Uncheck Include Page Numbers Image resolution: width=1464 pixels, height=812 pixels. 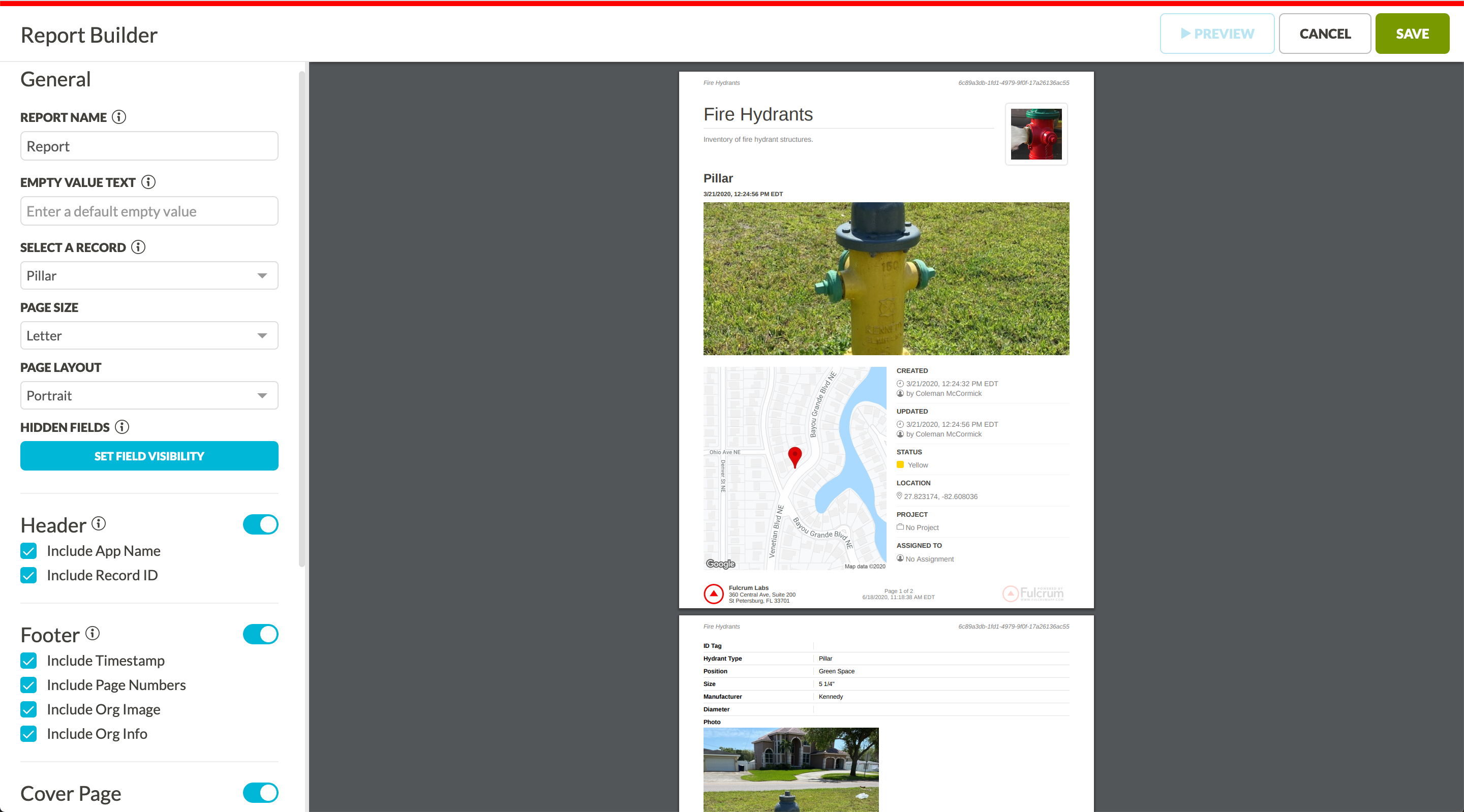coord(29,685)
